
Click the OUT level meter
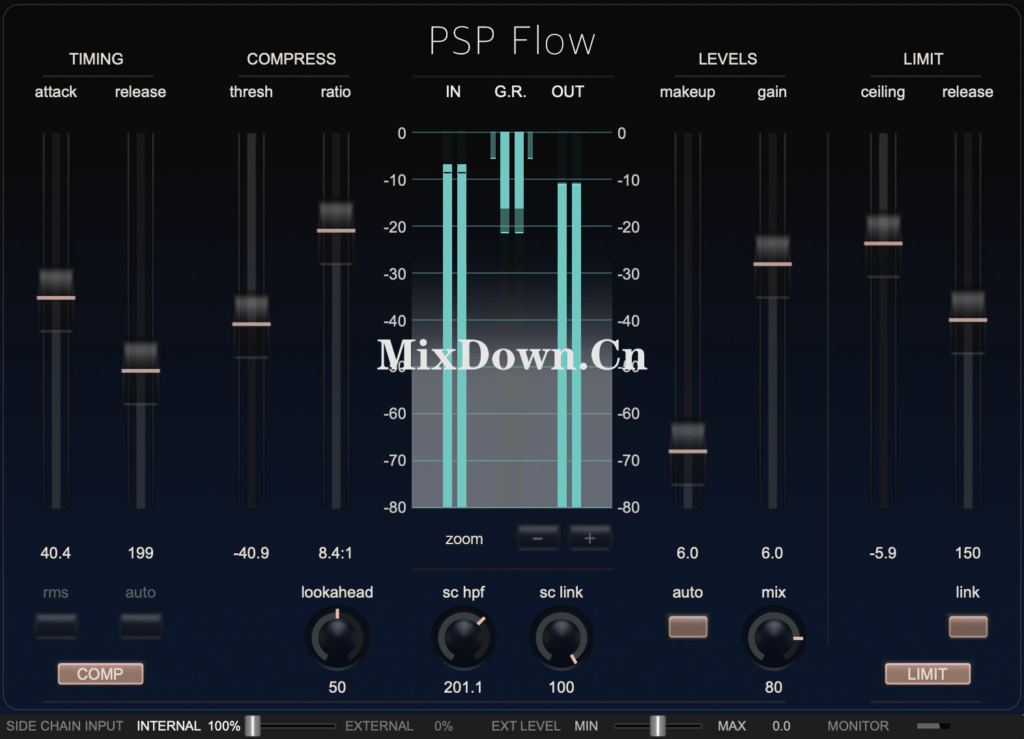click(x=569, y=320)
